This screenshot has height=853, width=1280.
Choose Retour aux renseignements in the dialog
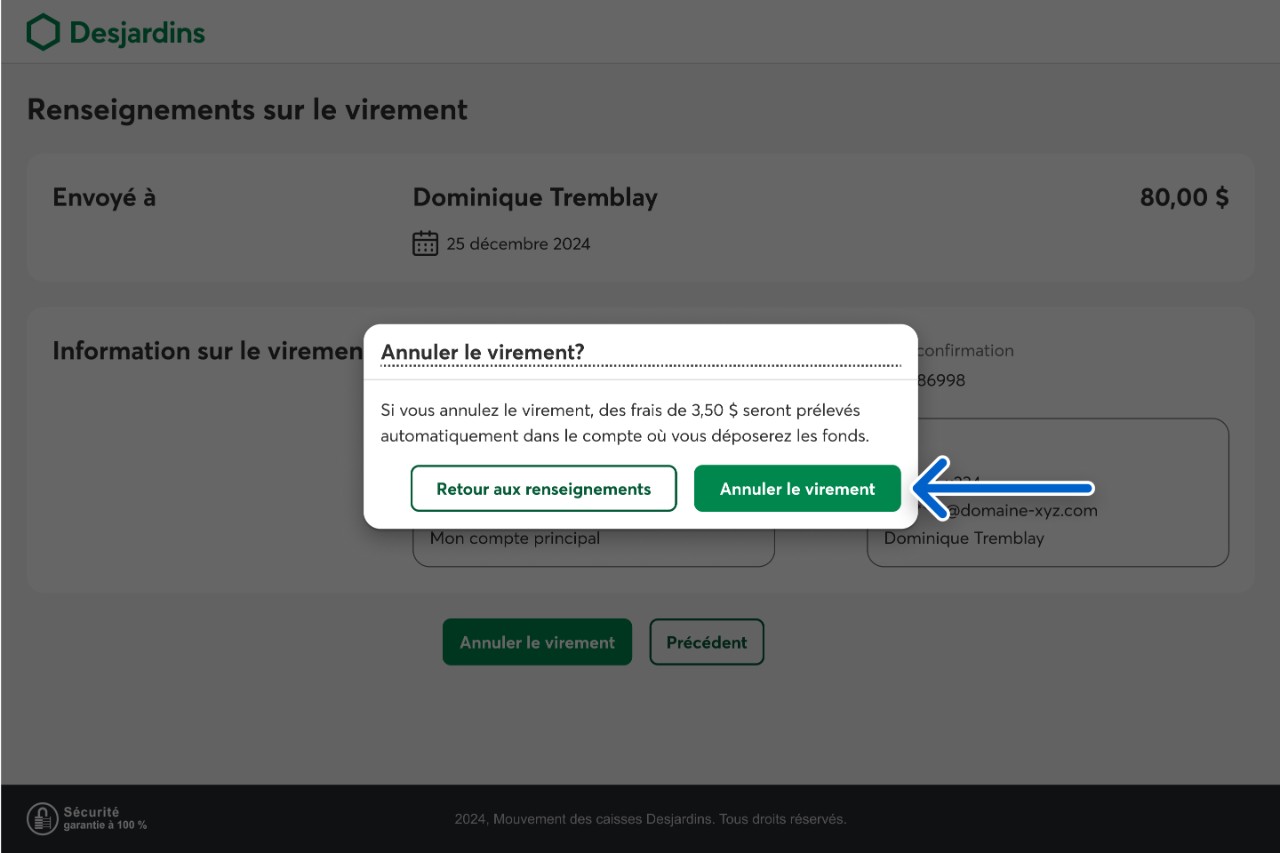[543, 489]
